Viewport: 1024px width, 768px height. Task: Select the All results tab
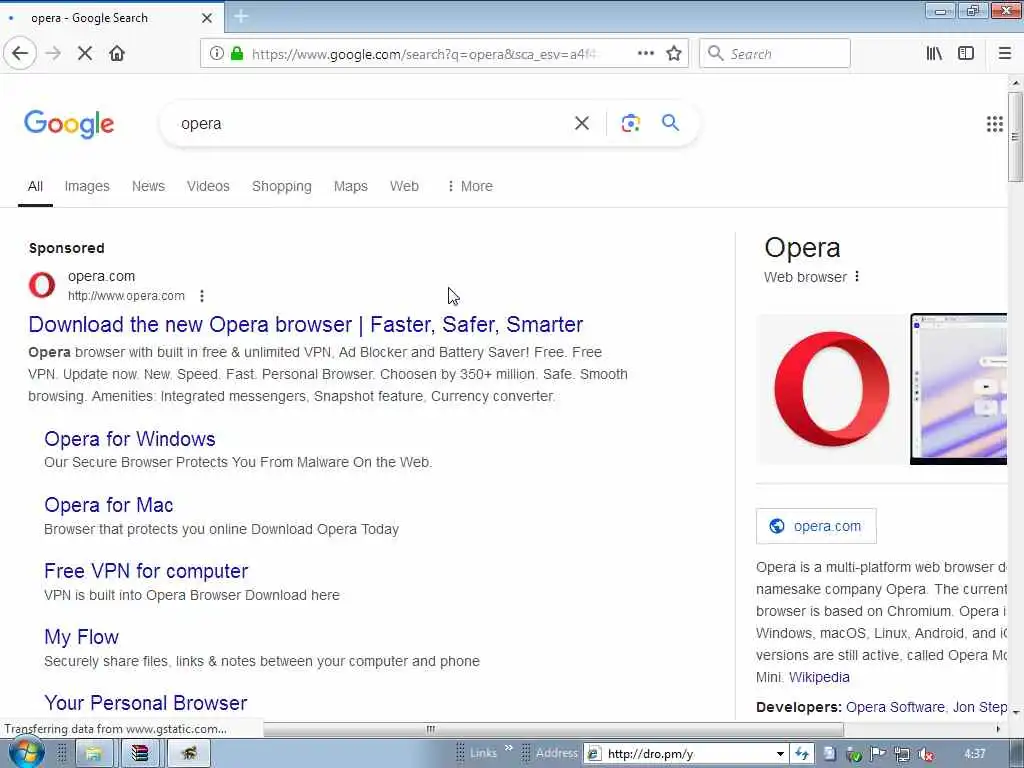click(x=35, y=186)
